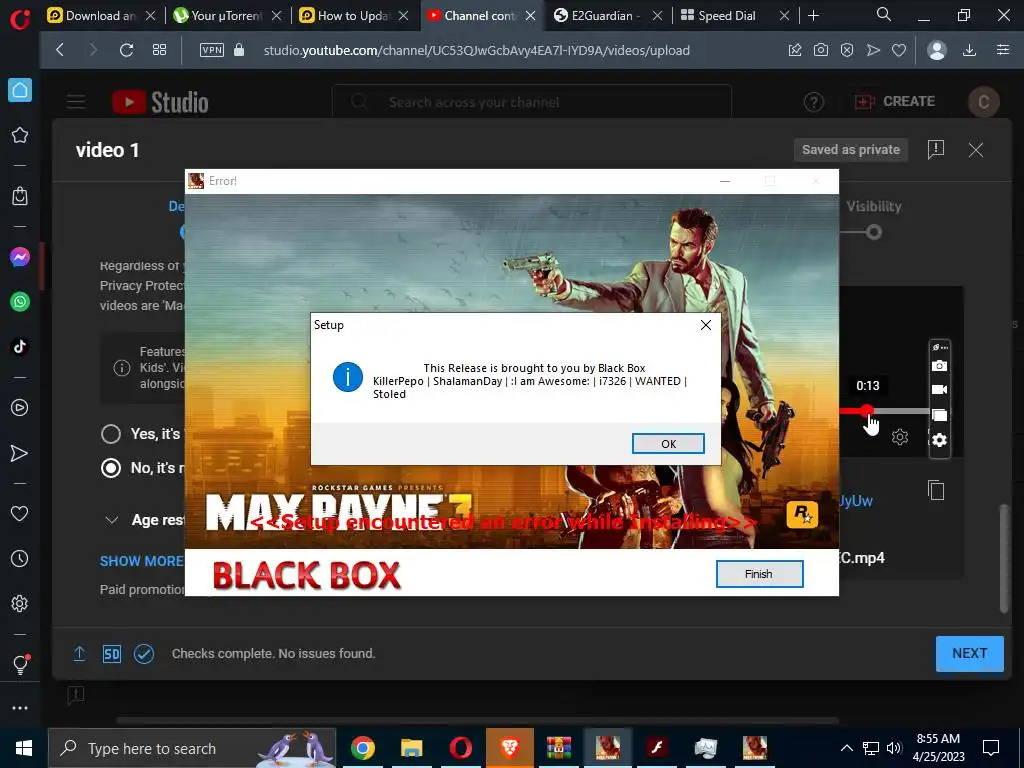
Task: Click the overlay settings gear icon
Action: click(x=939, y=440)
